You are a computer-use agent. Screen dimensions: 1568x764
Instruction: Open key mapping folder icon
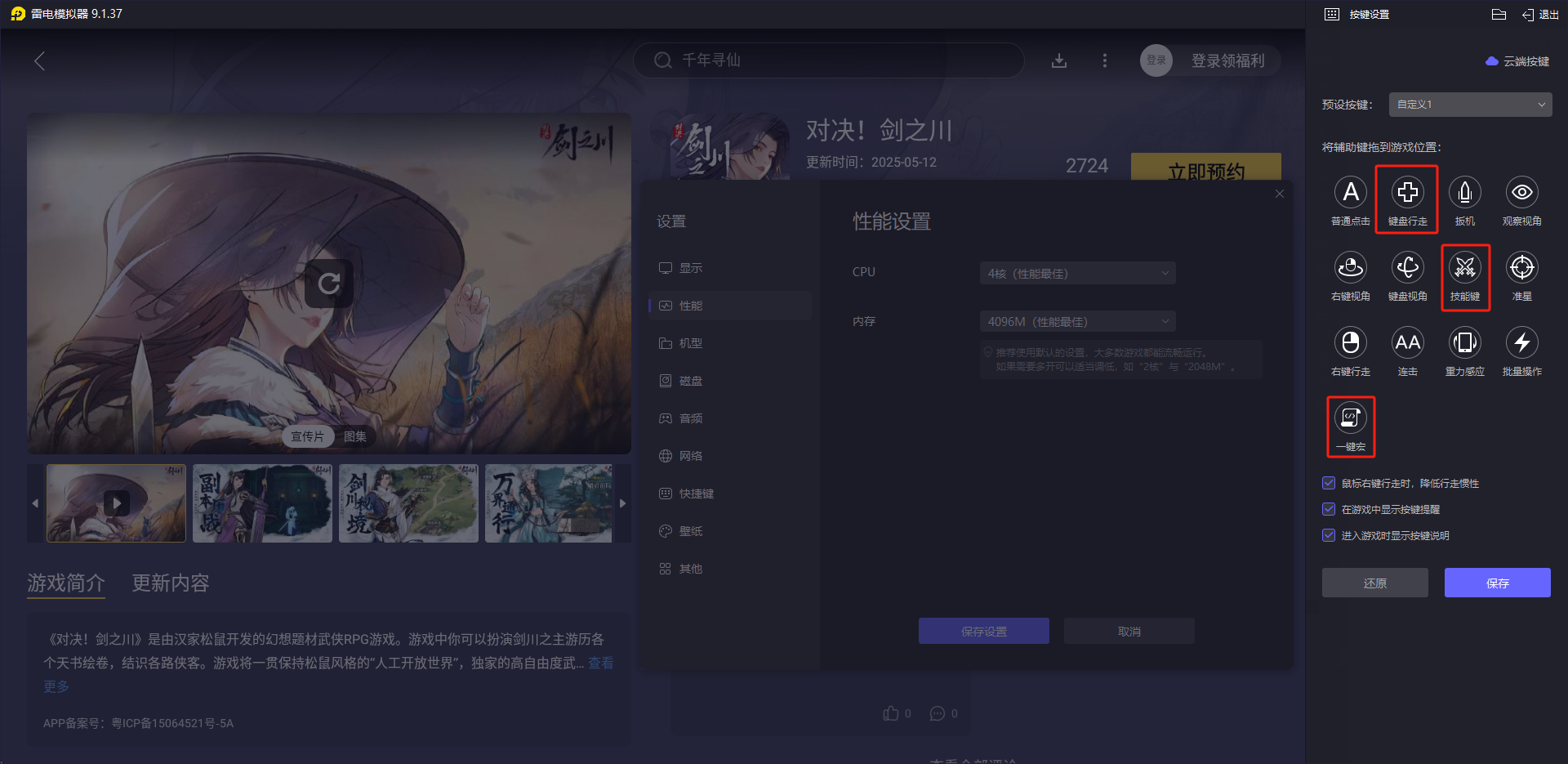1499,14
